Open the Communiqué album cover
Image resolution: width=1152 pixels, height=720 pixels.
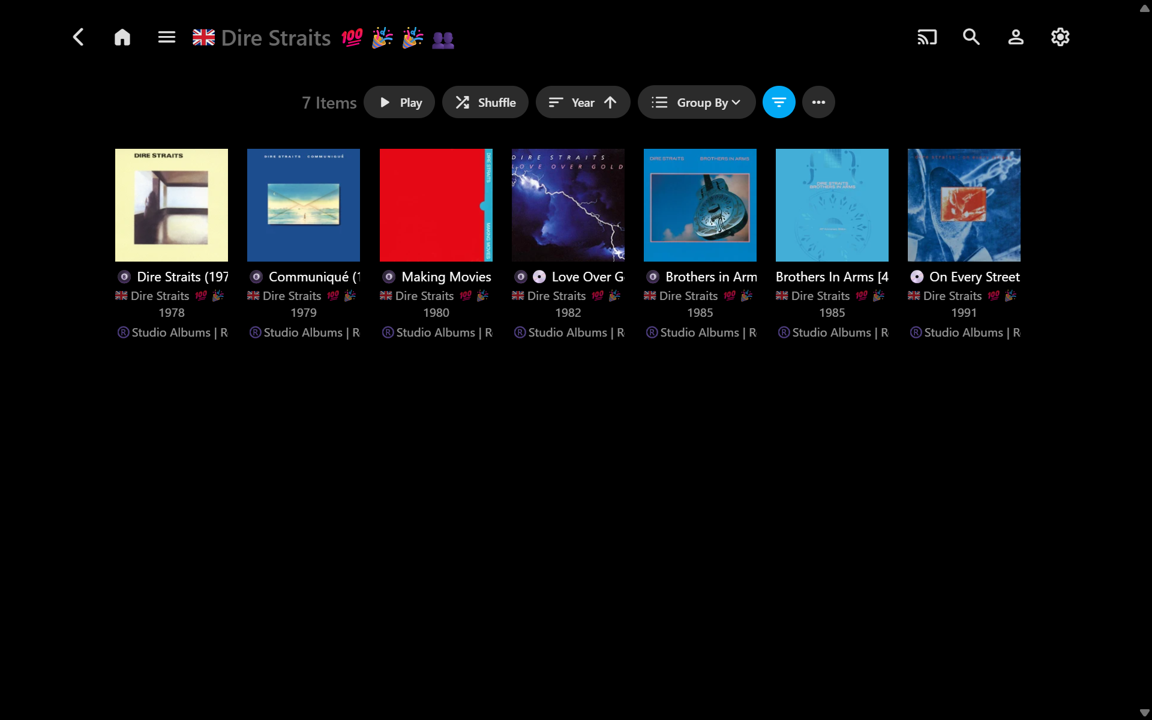(x=303, y=205)
